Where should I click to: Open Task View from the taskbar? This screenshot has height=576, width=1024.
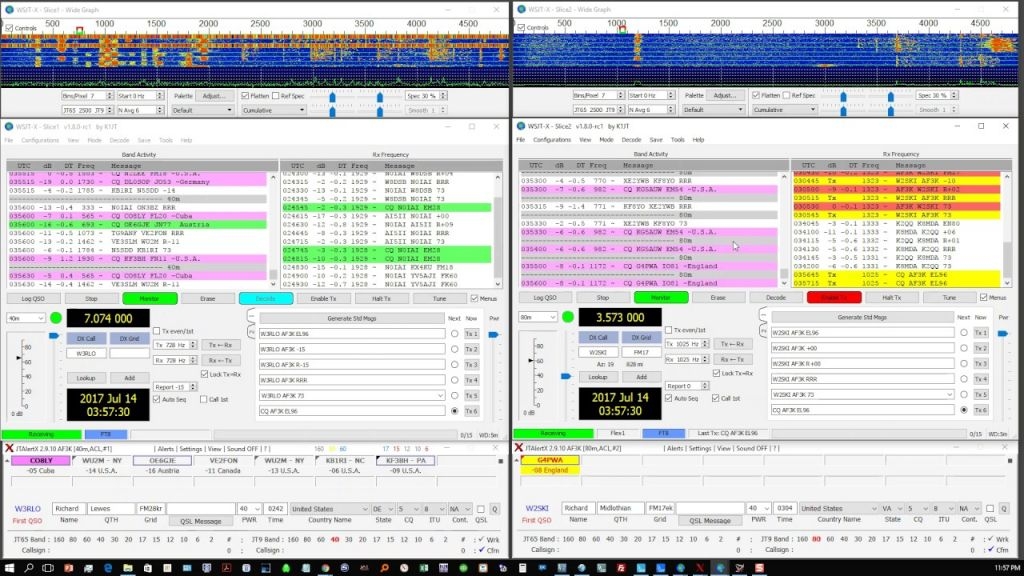[x=48, y=568]
